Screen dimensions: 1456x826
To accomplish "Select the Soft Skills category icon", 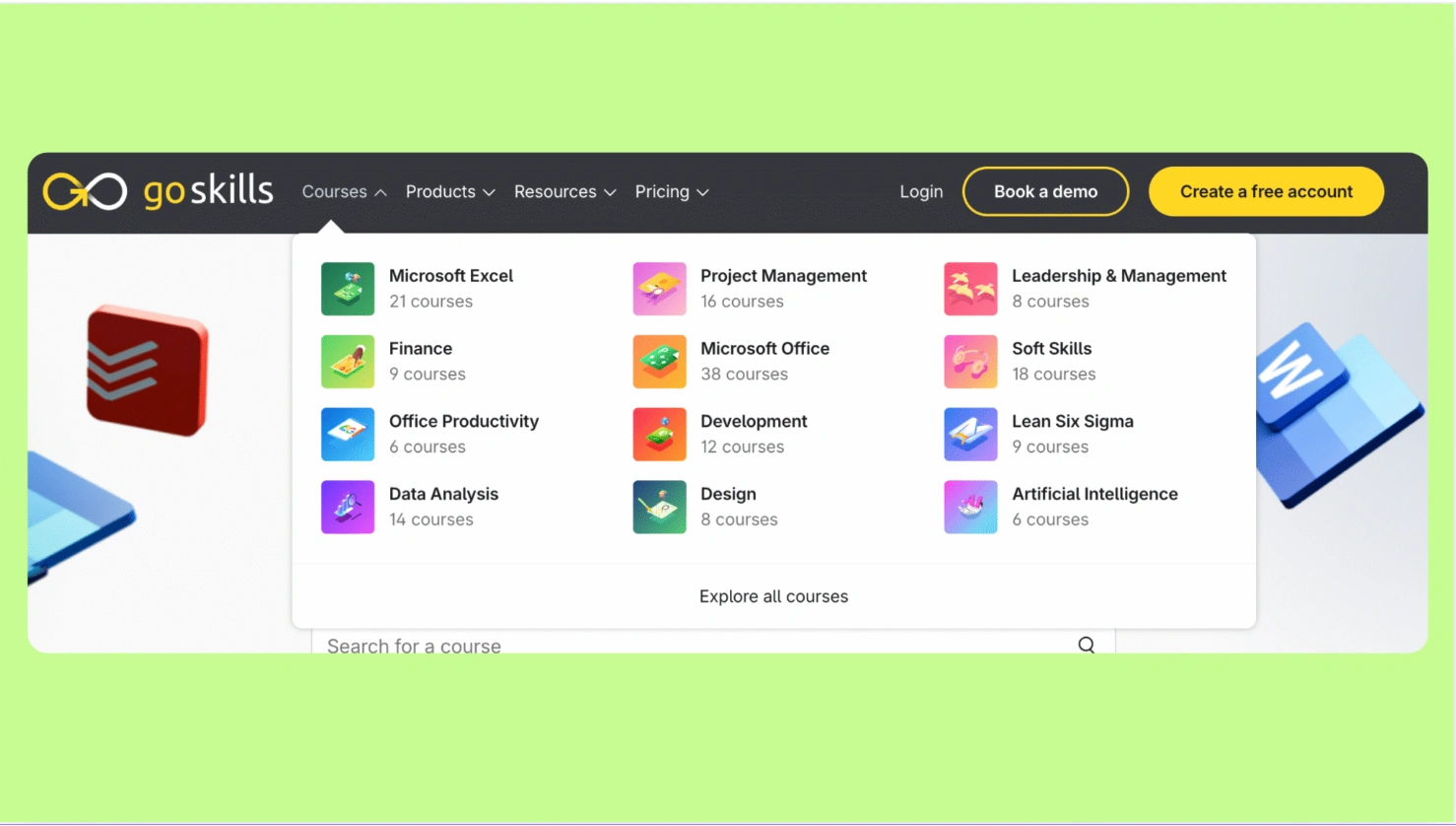I will 970,362.
